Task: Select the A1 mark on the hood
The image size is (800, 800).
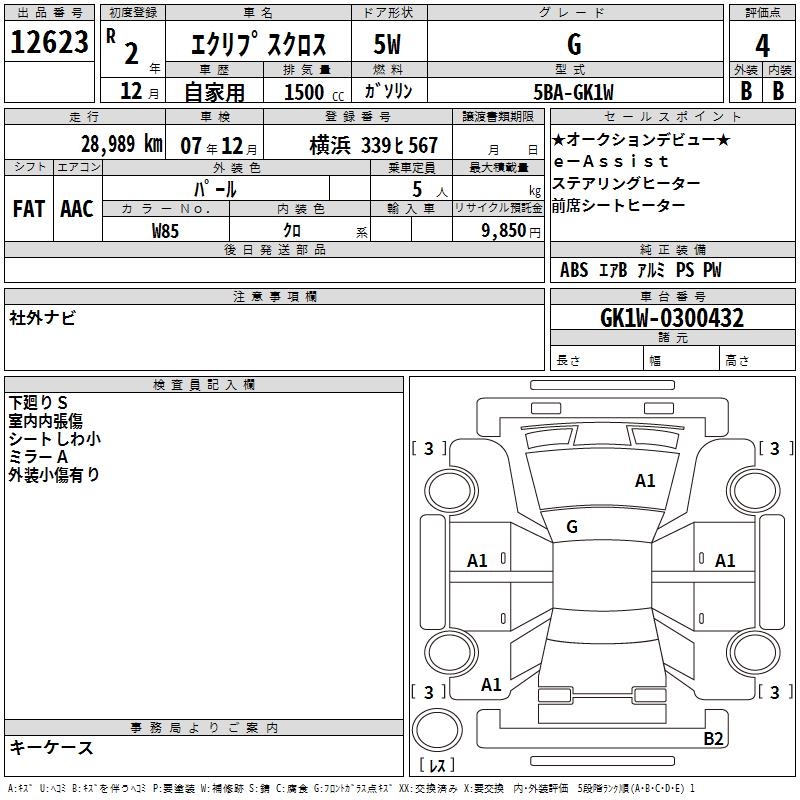Action: pos(645,481)
